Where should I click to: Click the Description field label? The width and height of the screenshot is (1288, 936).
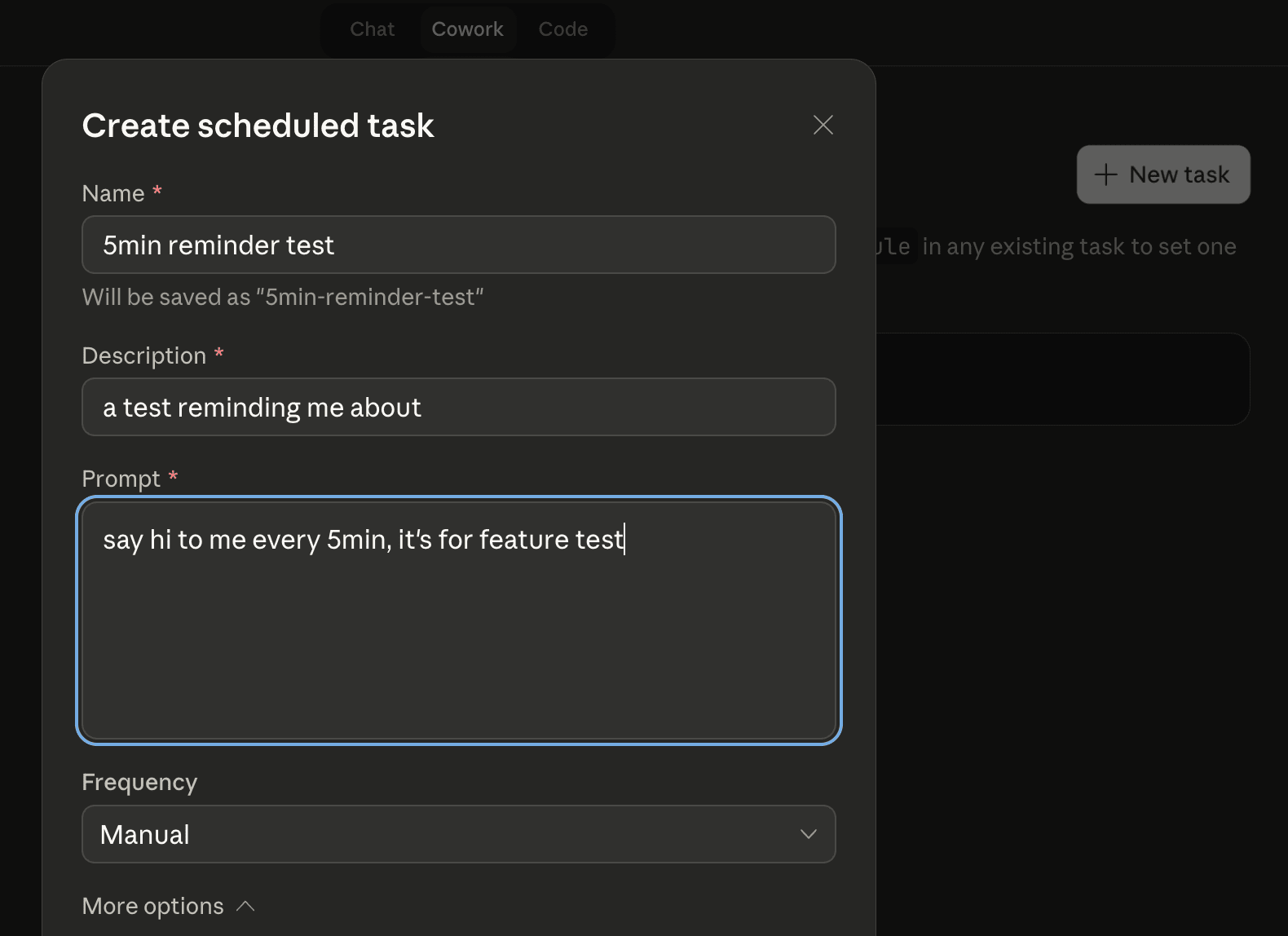(144, 355)
